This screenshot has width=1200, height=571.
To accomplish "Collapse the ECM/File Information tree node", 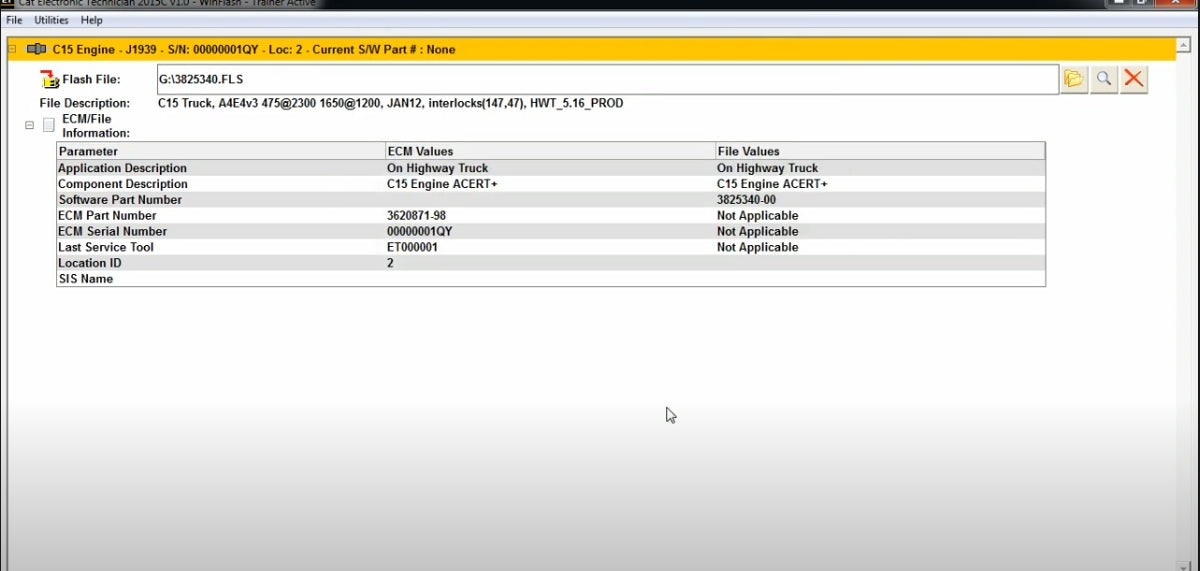I will tap(29, 125).
